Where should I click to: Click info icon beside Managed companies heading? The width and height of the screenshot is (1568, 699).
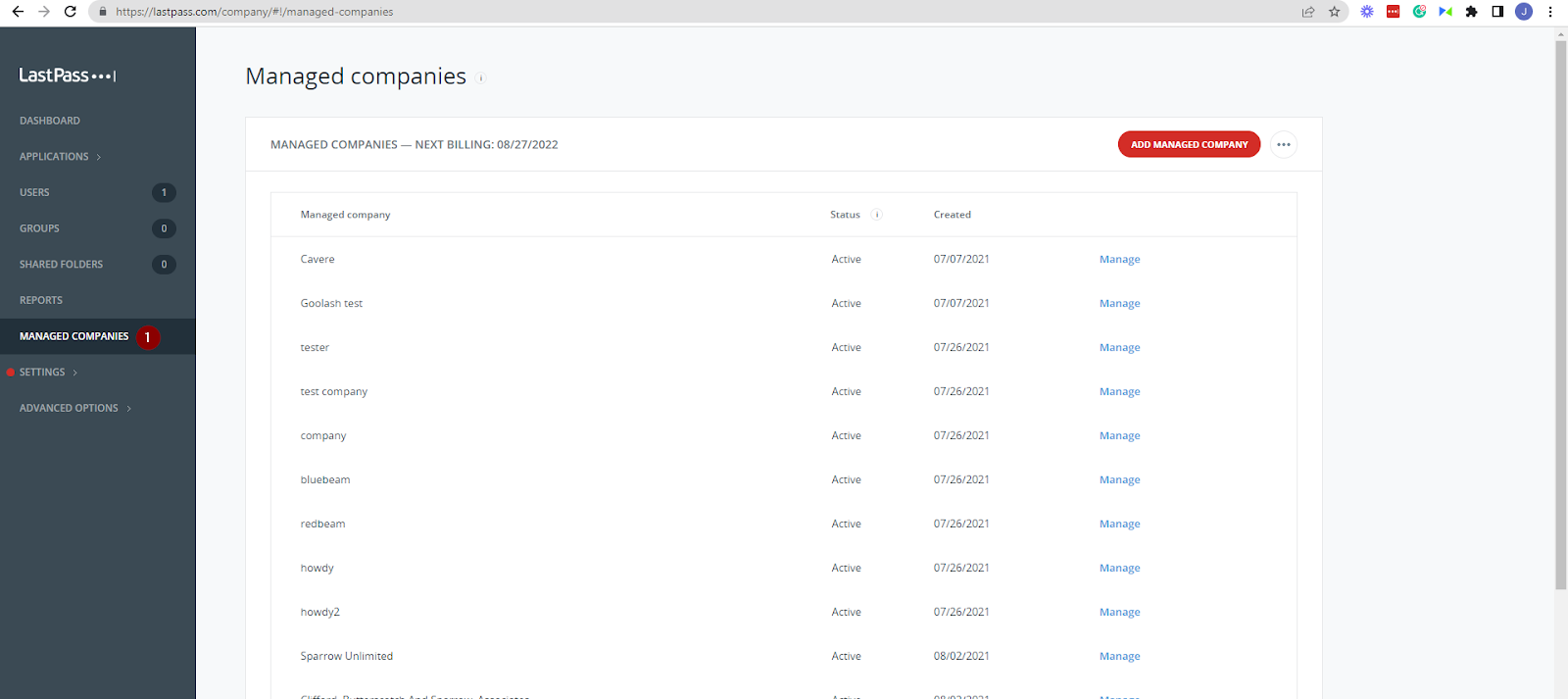point(481,78)
